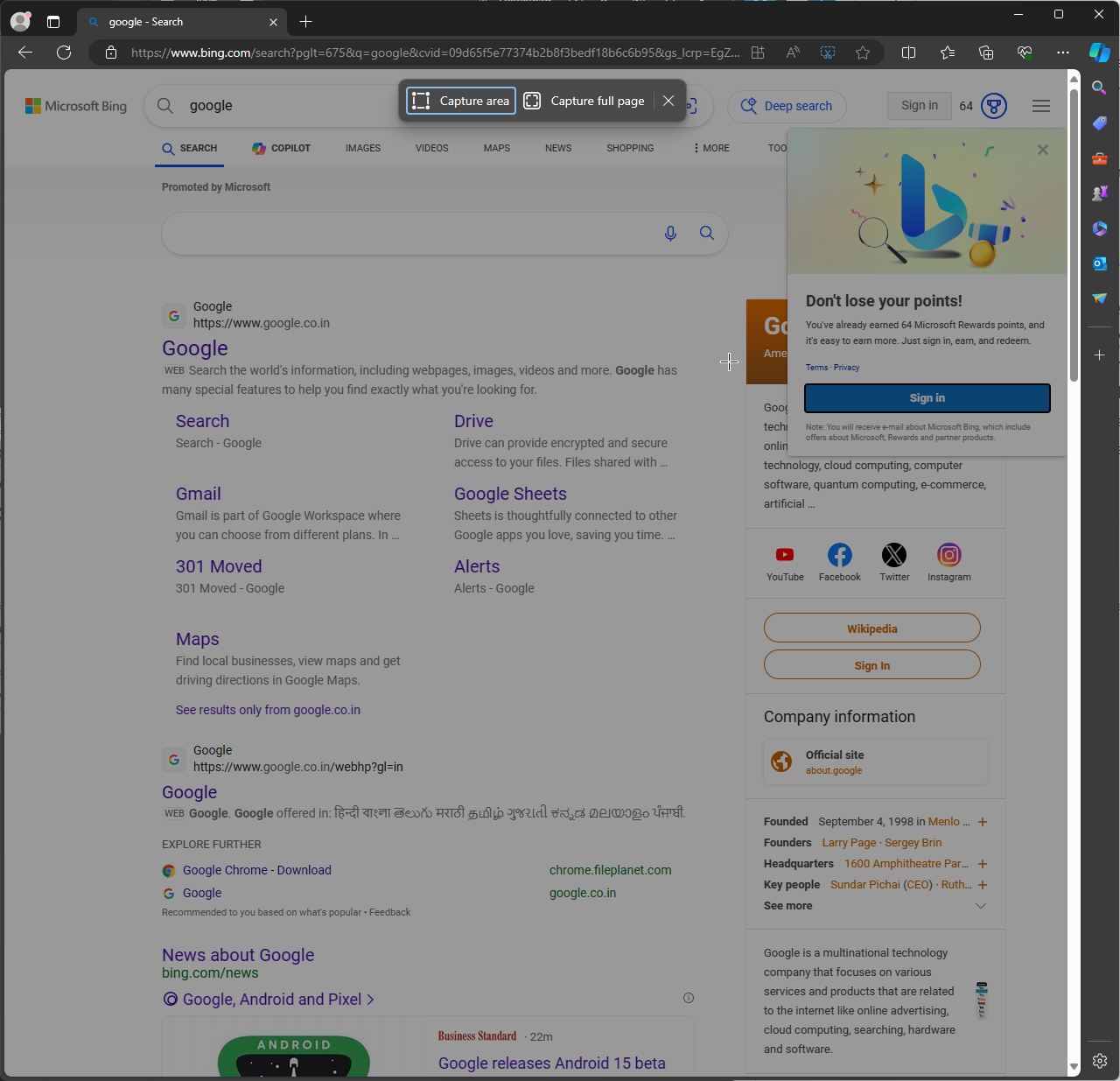Click the Deep search button
The width and height of the screenshot is (1120, 1081).
(787, 106)
